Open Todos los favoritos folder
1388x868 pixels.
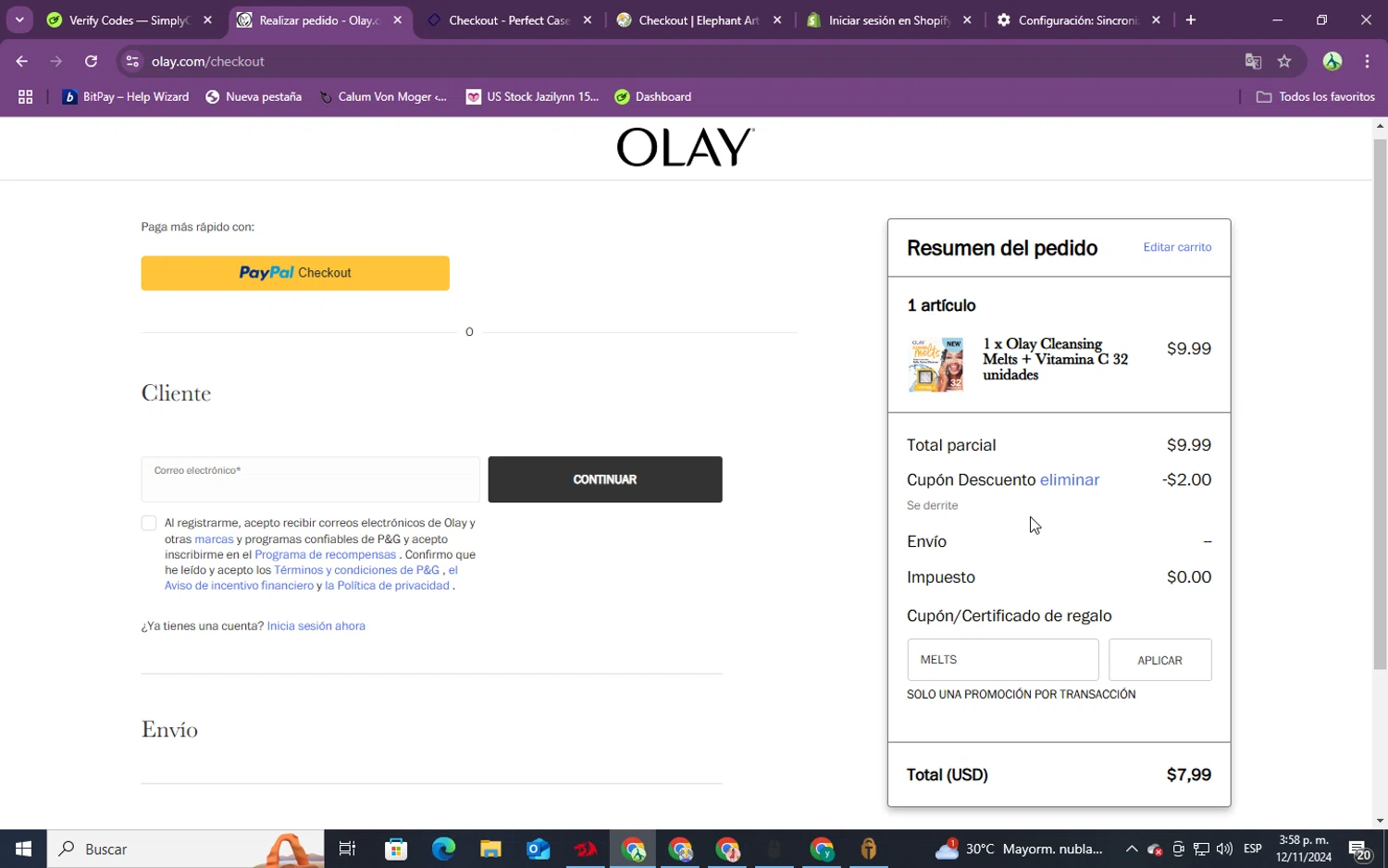pyautogui.click(x=1316, y=96)
